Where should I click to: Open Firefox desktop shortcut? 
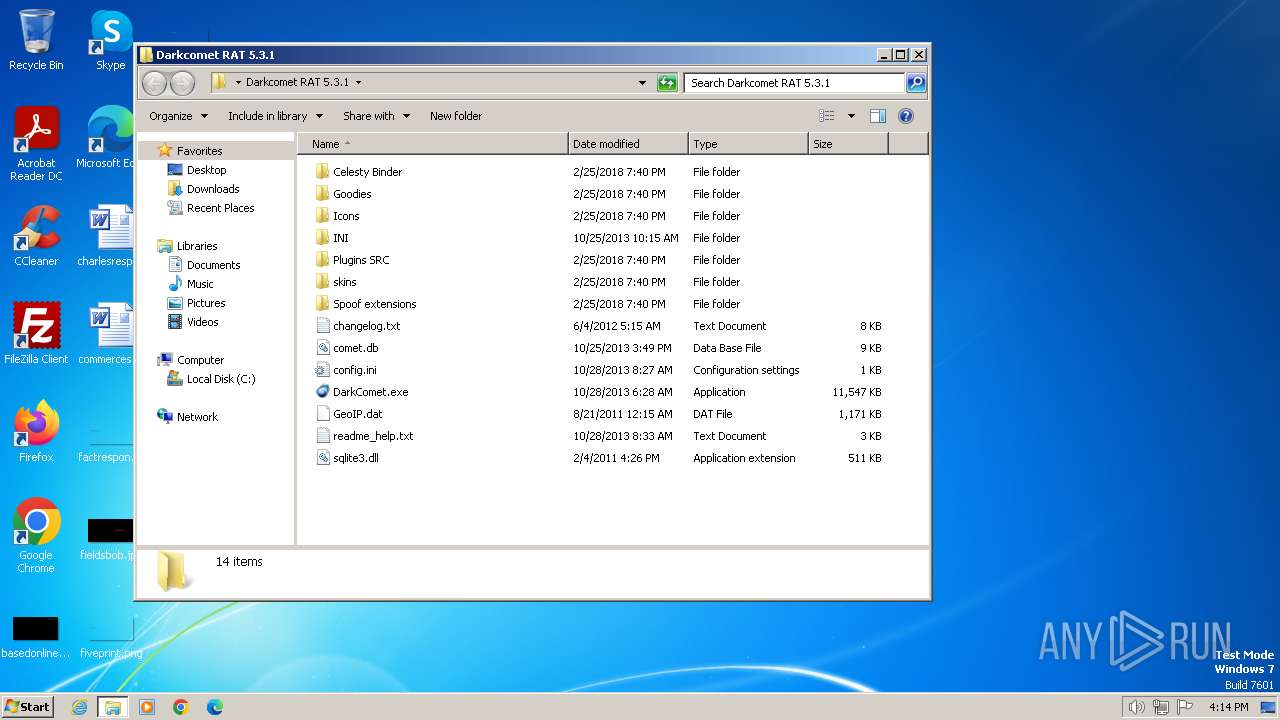coord(36,431)
